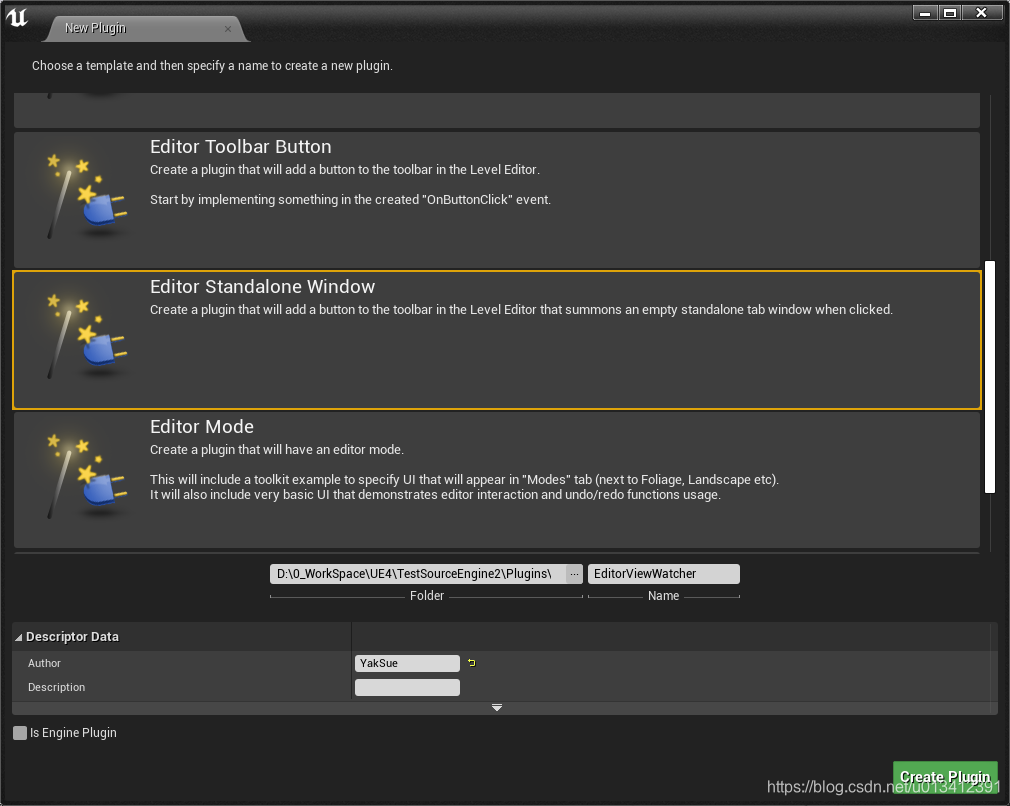
Task: Open folder browser with the ellipsis icon
Action: coord(574,573)
